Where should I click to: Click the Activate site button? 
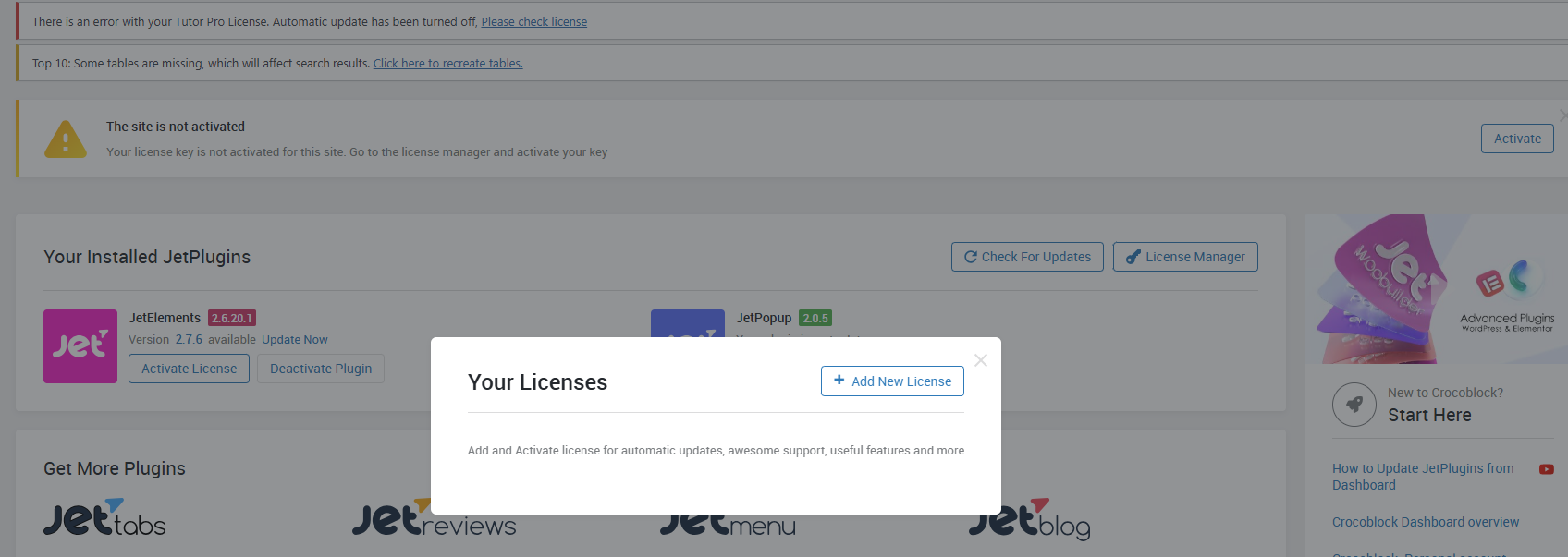(1517, 139)
